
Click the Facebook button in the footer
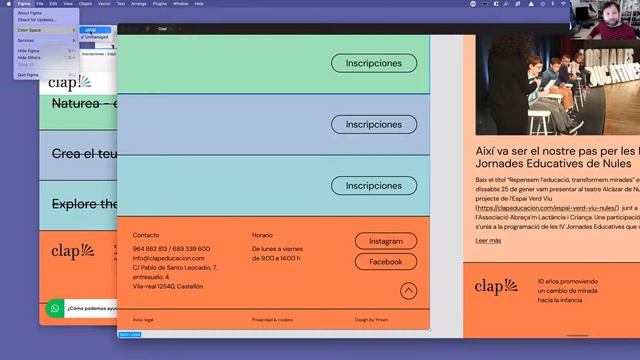coord(386,262)
